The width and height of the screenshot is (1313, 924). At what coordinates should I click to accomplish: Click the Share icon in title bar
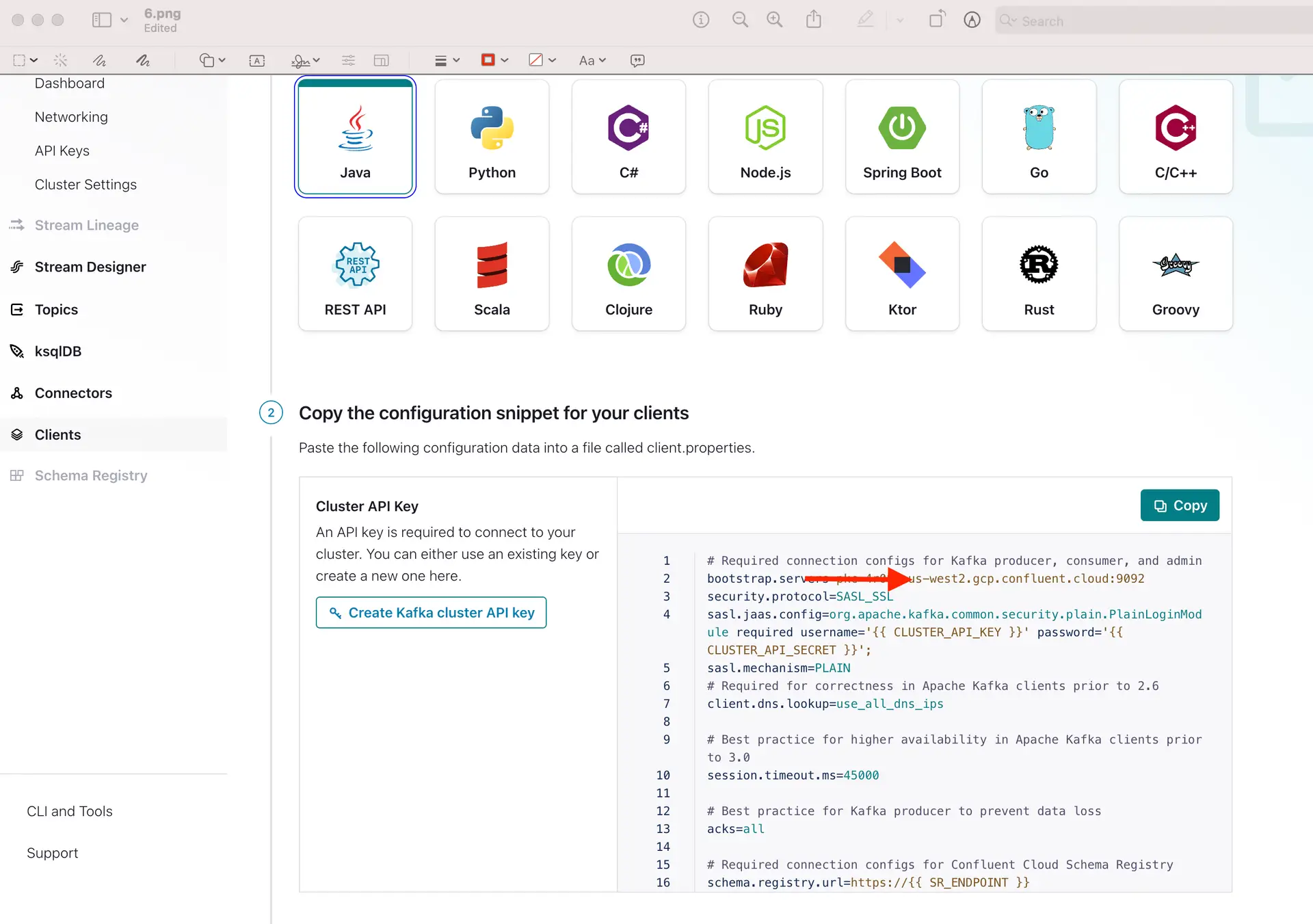click(x=813, y=20)
